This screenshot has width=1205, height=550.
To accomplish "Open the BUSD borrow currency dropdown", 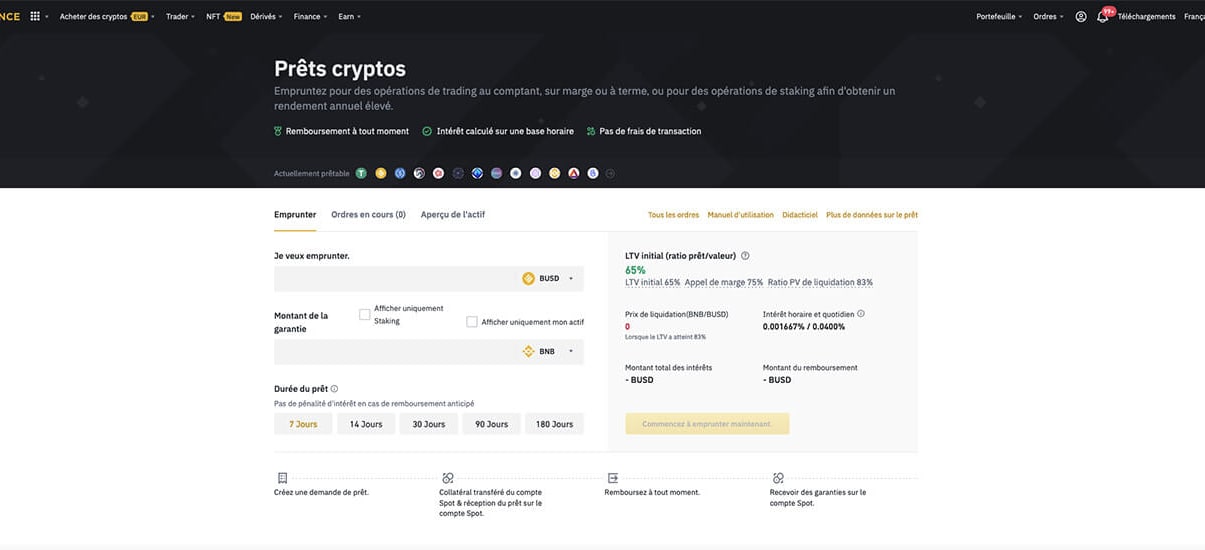I will (x=549, y=278).
